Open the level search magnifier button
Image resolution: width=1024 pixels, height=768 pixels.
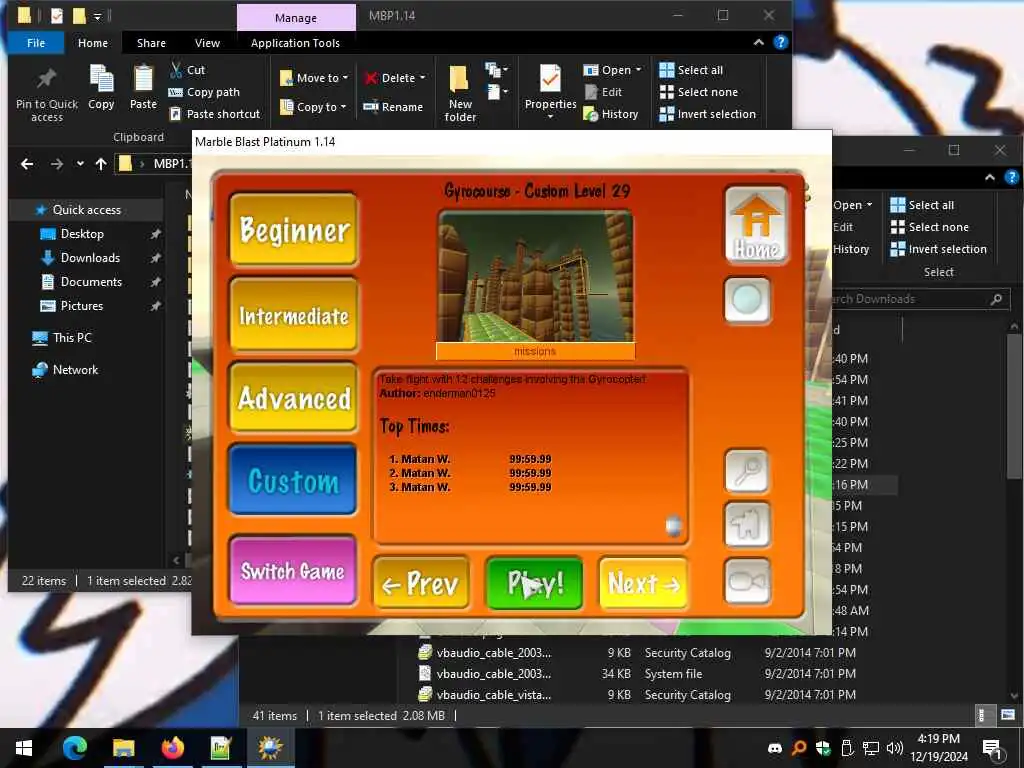747,470
